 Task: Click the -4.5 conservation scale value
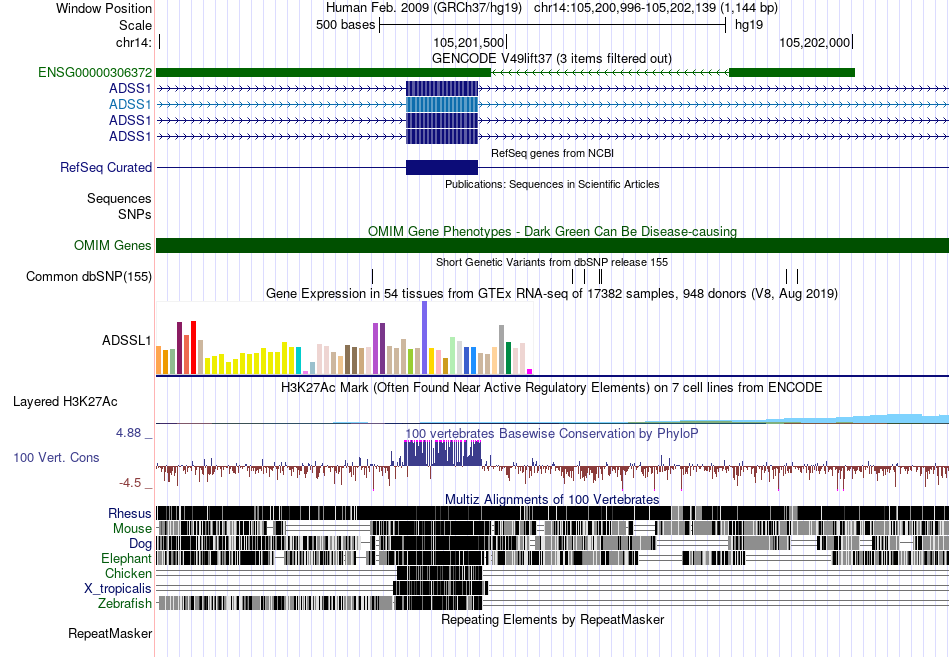point(130,483)
